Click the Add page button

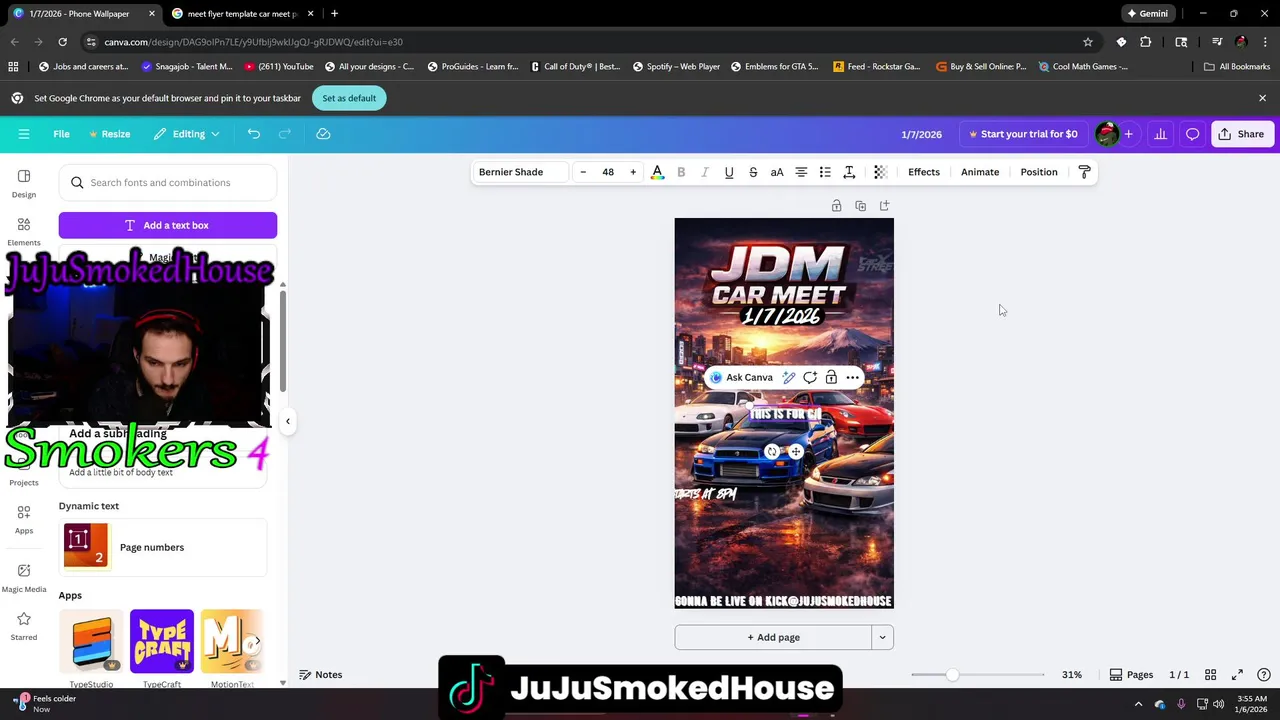tap(773, 637)
